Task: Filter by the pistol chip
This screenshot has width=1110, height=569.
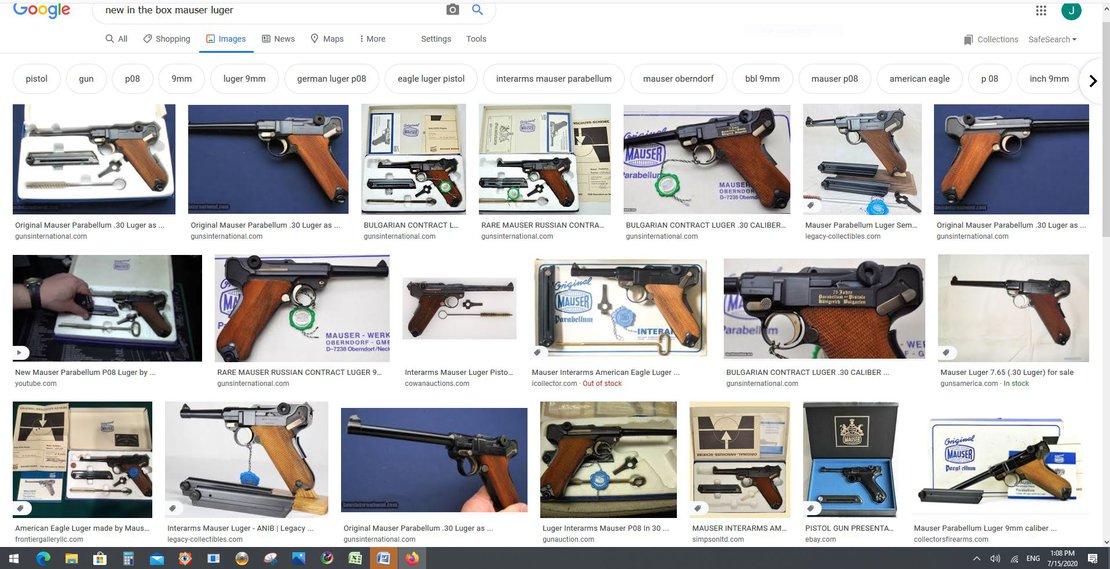Action: 37,79
